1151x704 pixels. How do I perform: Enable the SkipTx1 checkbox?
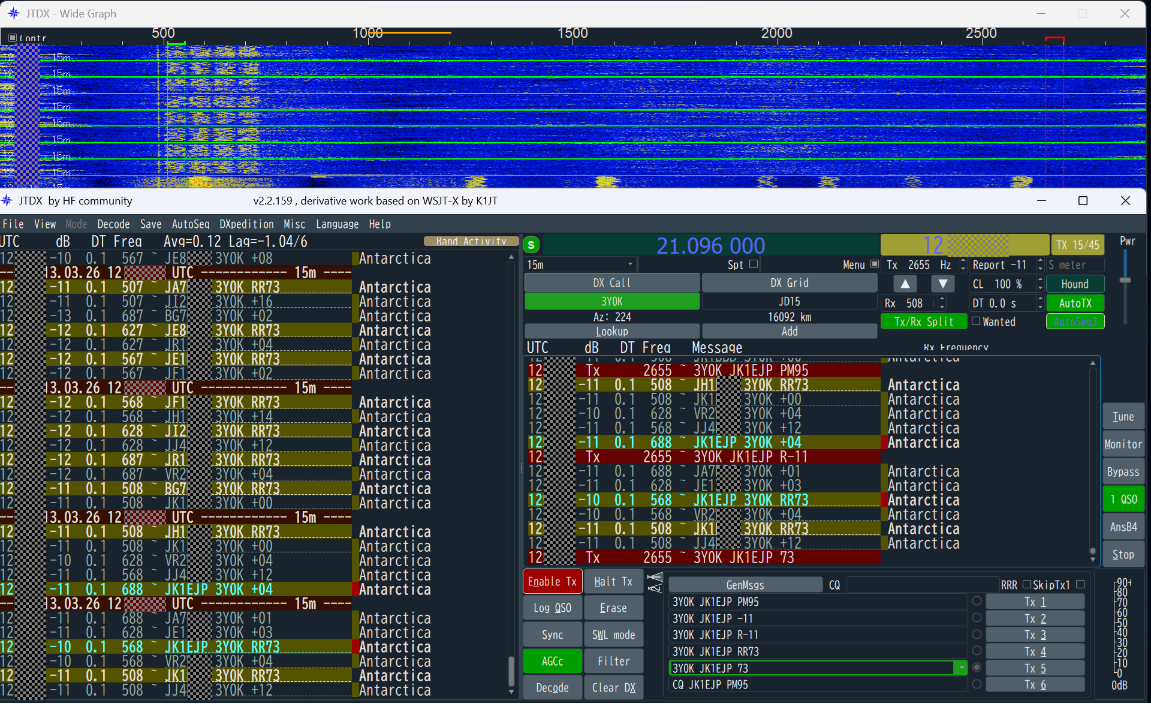1081,585
